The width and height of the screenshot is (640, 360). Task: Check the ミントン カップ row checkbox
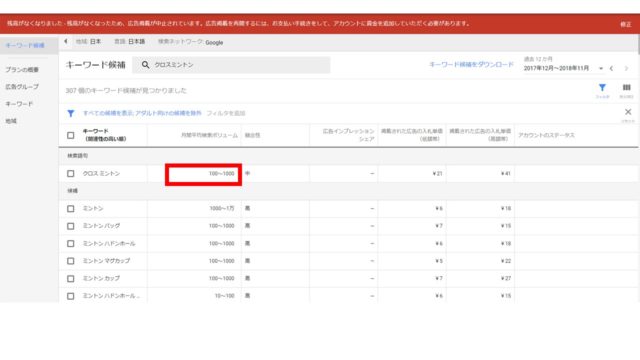[71, 278]
